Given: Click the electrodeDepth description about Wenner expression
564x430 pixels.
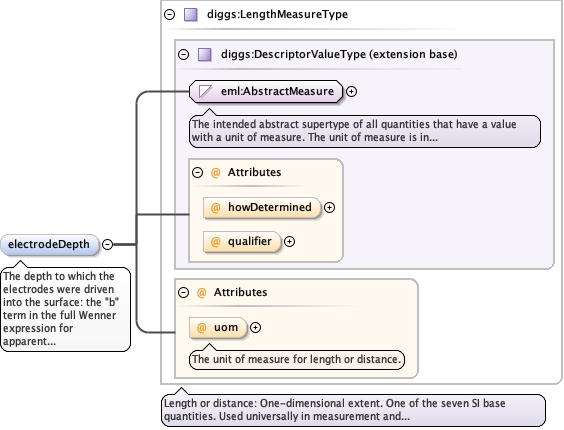Looking at the screenshot, I should (65, 309).
